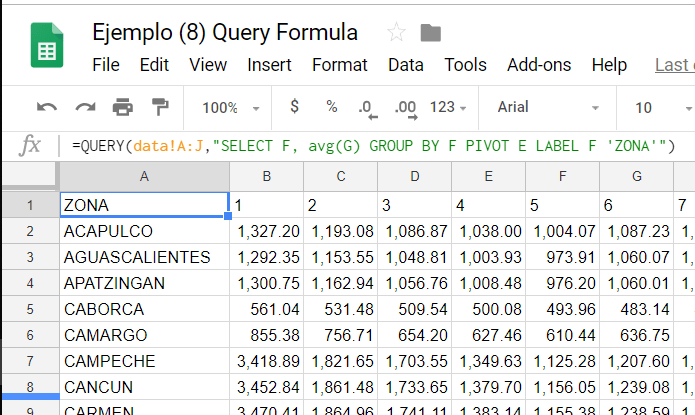
Task: Format as currency with the $ button
Action: (x=294, y=106)
